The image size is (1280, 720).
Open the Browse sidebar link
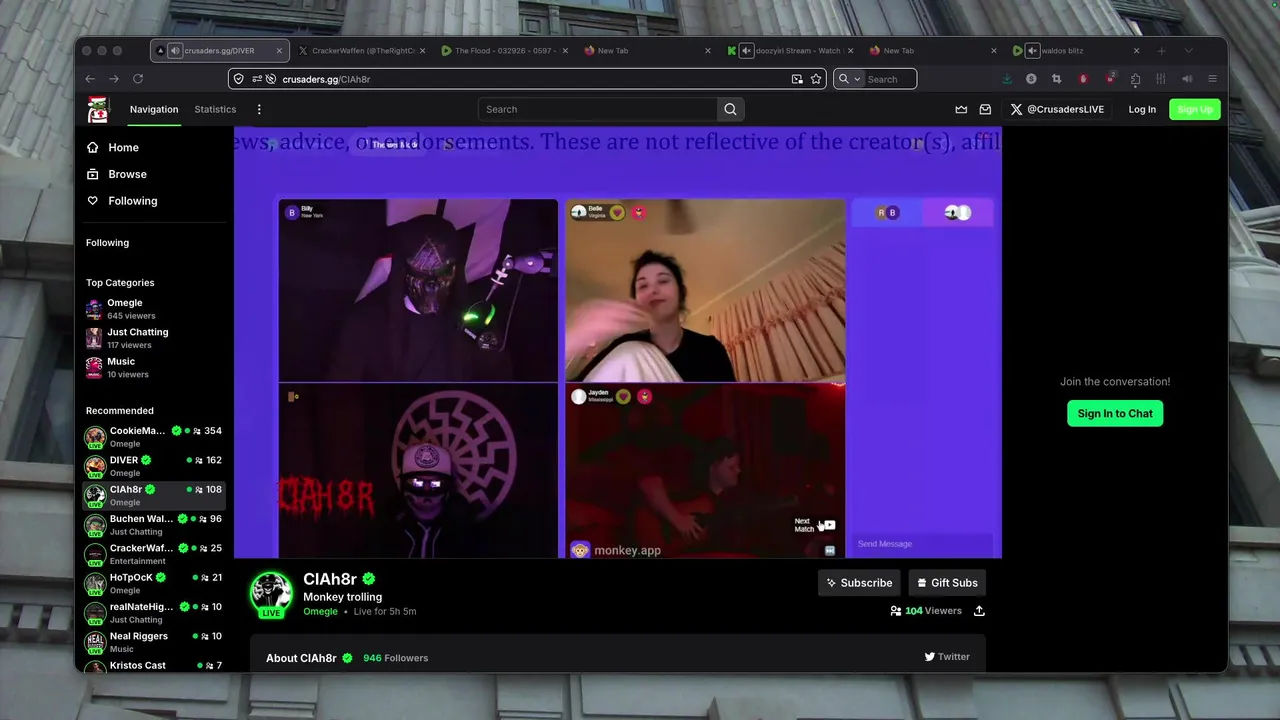(127, 174)
